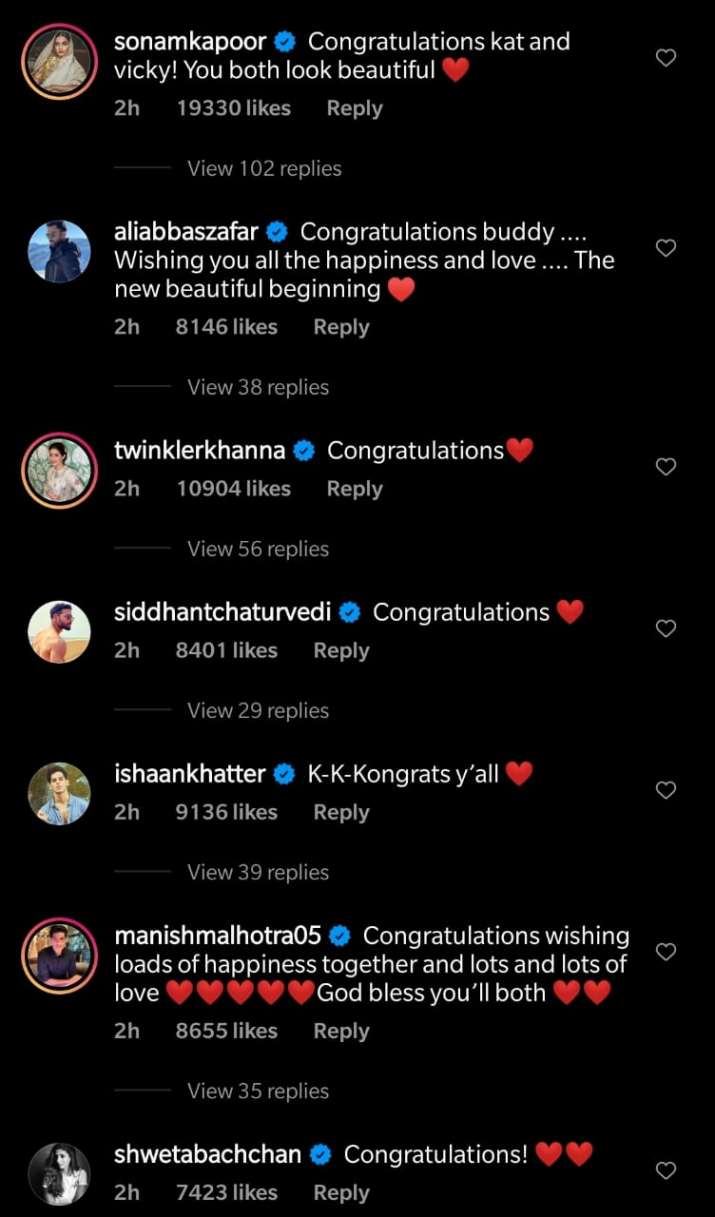This screenshot has width=715, height=1217.
Task: Like aliabbaszafar's comment with the heart
Action: coord(666,248)
